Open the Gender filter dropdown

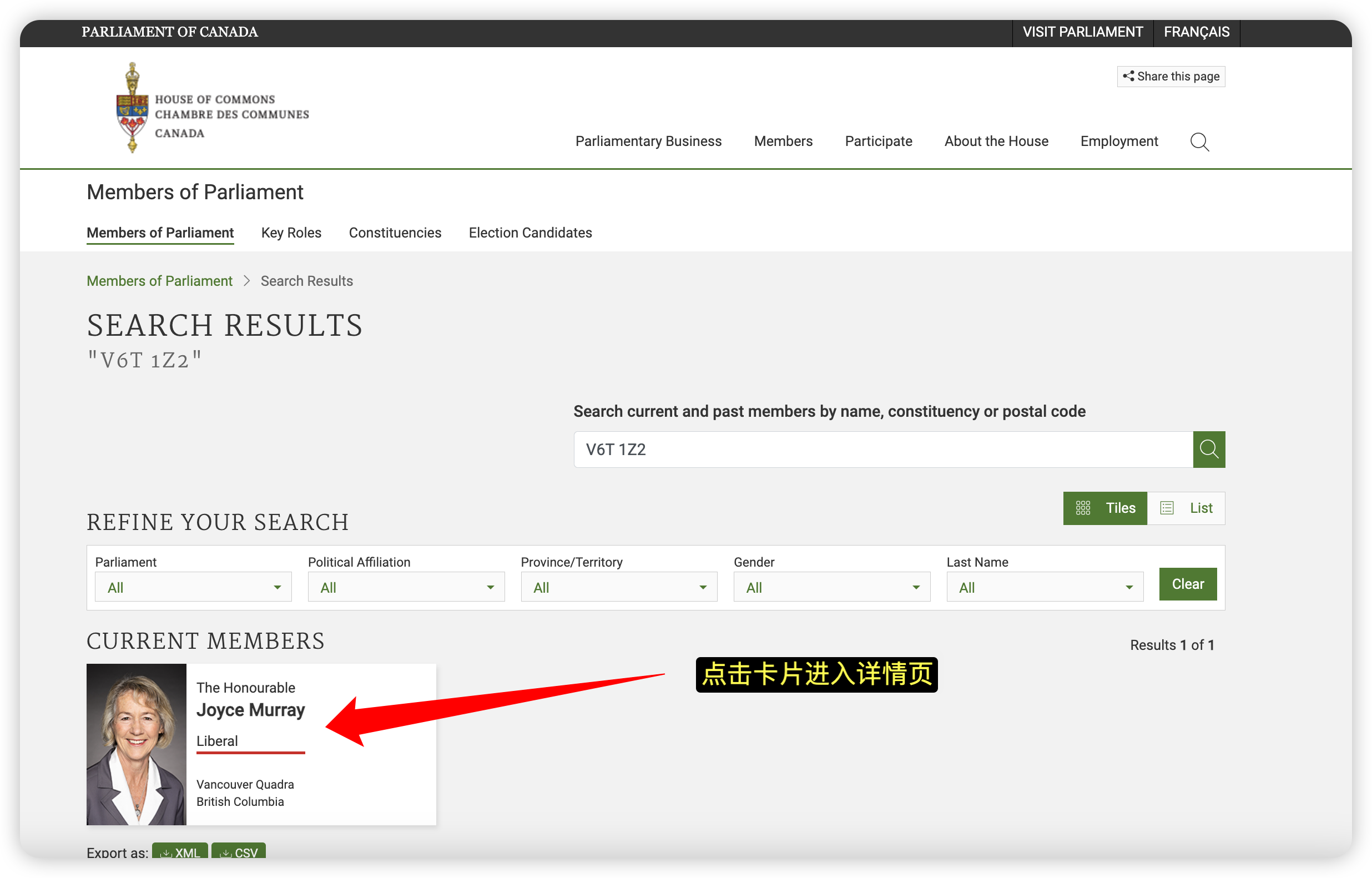(831, 587)
